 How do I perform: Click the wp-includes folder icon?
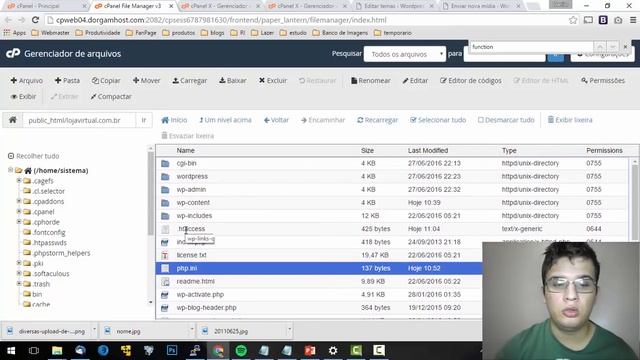[165, 216]
